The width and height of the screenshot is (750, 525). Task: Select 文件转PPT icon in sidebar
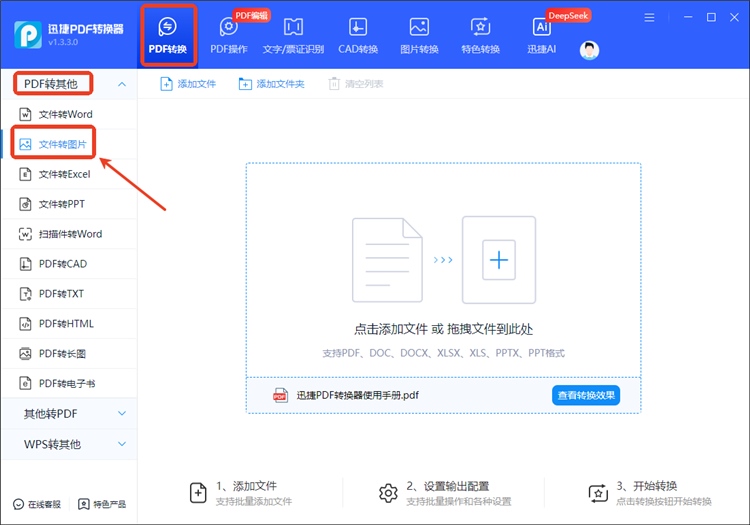25,204
